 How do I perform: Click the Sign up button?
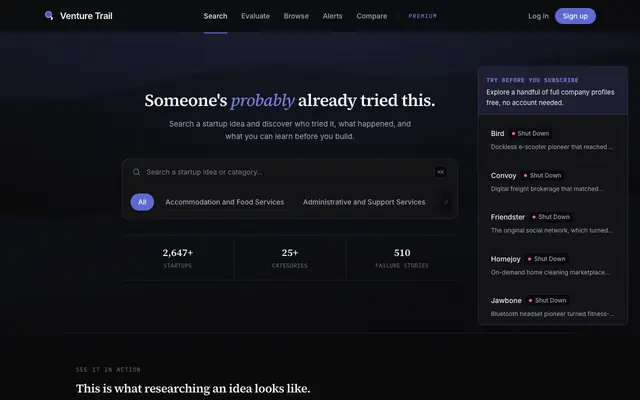click(575, 16)
